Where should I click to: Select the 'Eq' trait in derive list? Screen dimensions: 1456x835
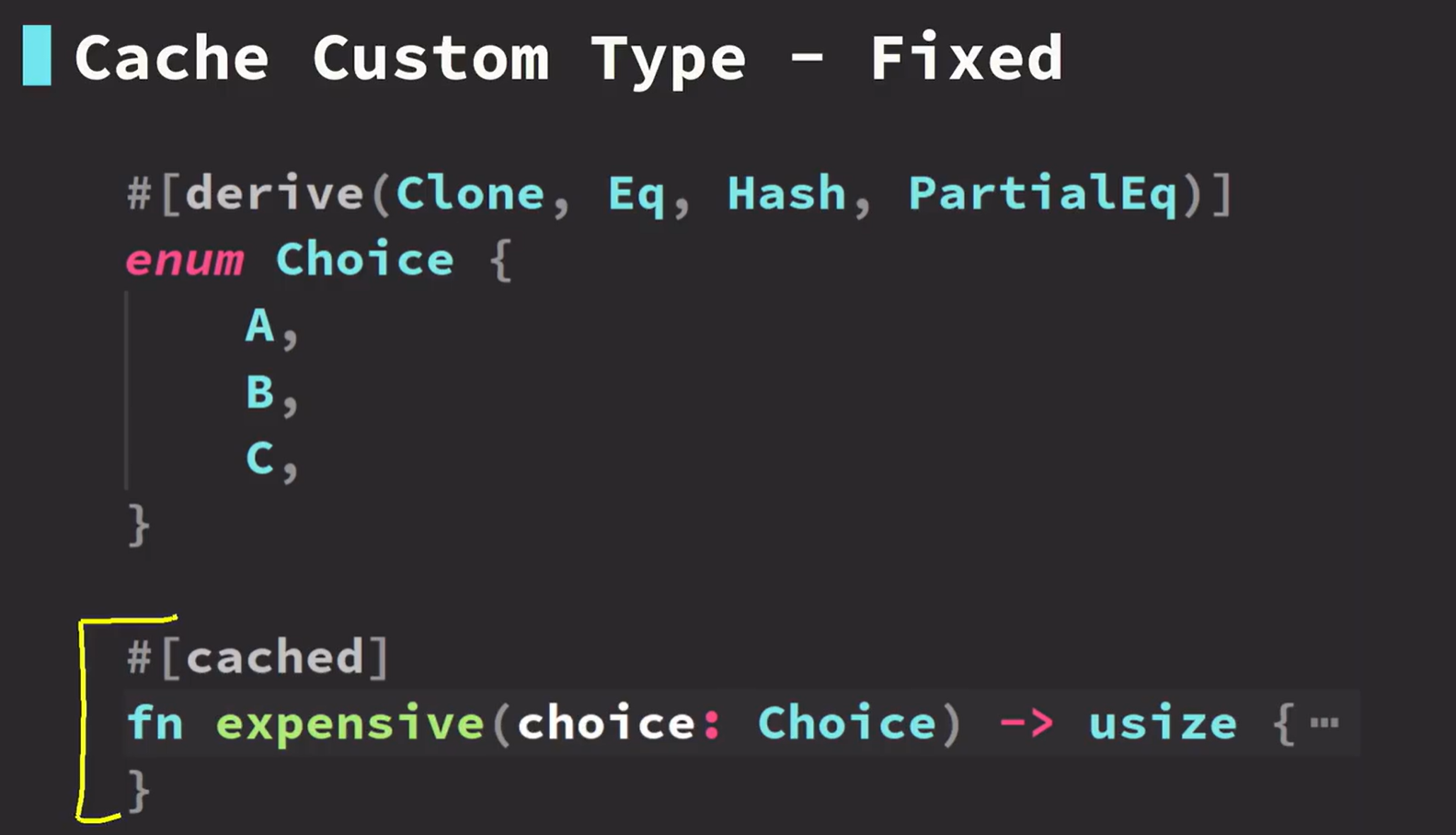click(x=636, y=195)
